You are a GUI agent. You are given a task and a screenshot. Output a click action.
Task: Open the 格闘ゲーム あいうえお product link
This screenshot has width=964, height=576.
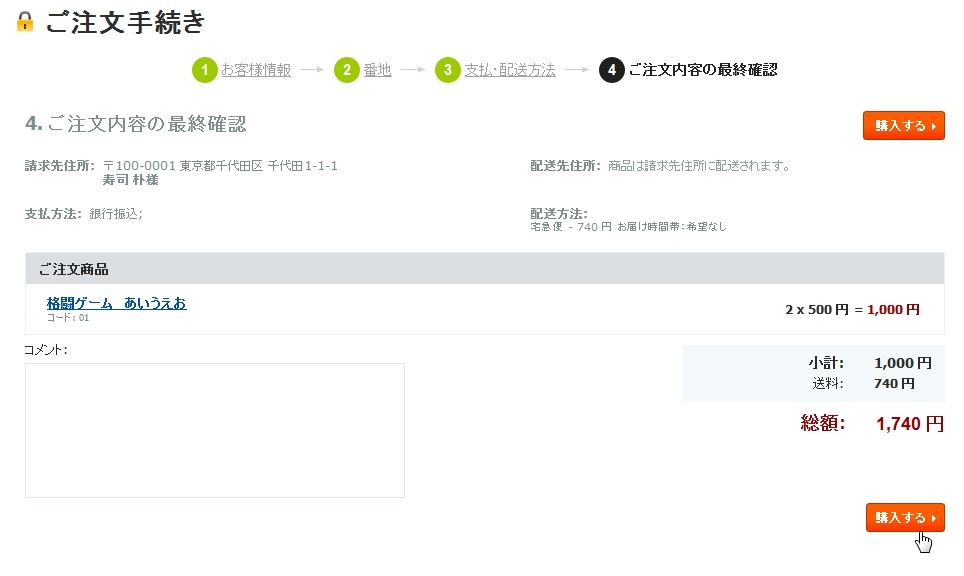pos(116,303)
